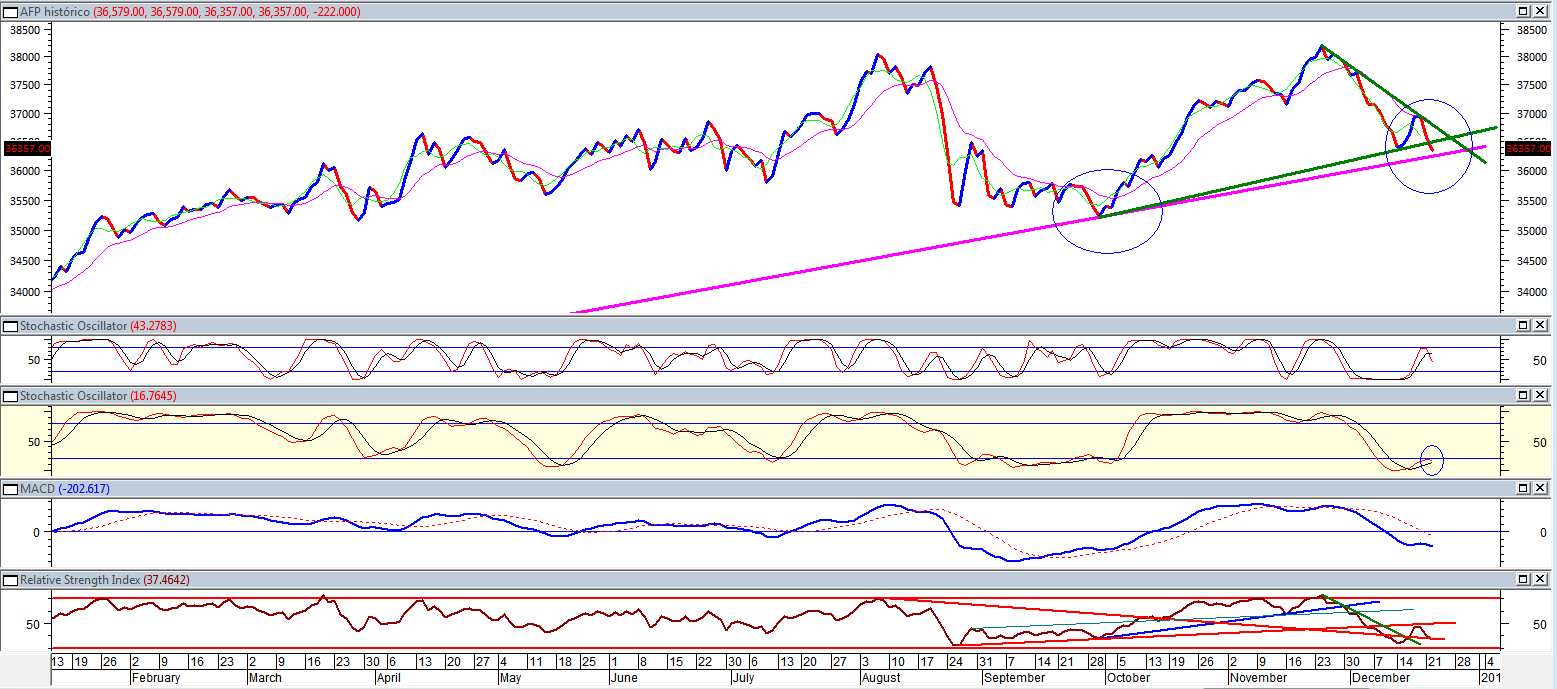
Task: Click the MACD zero level on right axis
Action: (1542, 532)
